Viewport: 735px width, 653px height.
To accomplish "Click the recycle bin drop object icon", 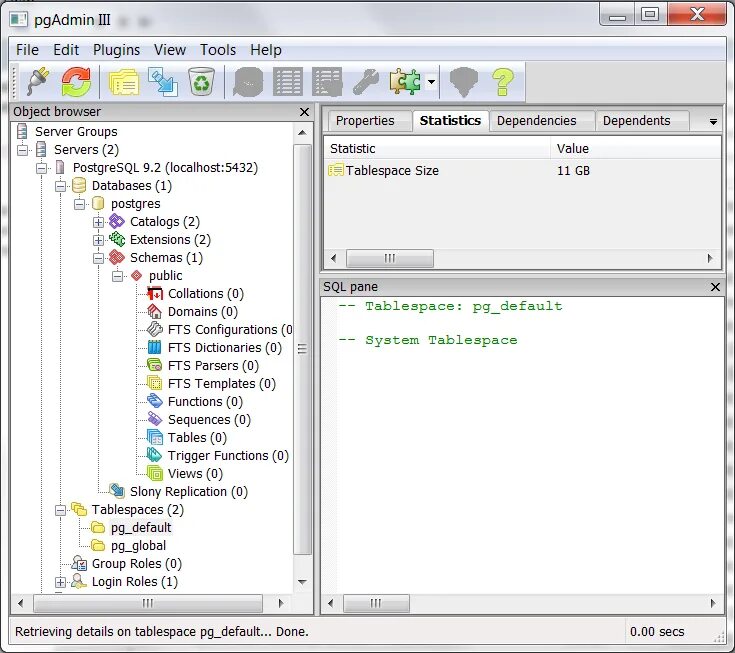I will click(x=202, y=82).
